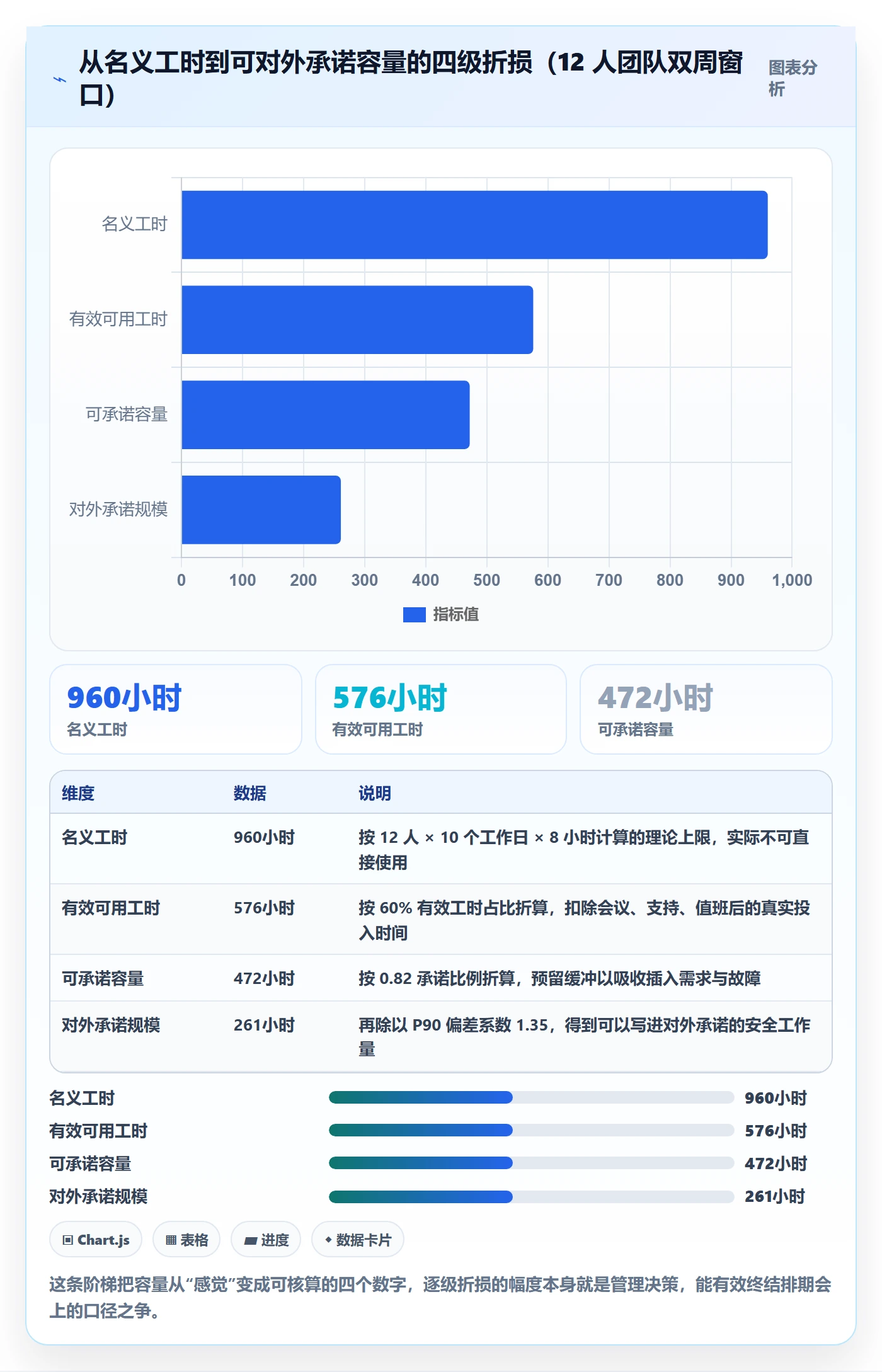
Task: Click the 数据卡片 tag chip
Action: point(358,1240)
